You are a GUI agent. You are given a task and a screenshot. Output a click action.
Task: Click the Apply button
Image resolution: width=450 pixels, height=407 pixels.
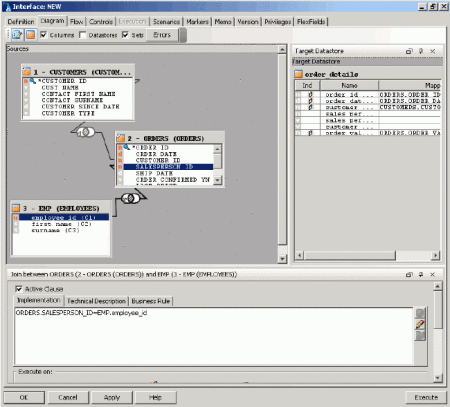(x=112, y=397)
